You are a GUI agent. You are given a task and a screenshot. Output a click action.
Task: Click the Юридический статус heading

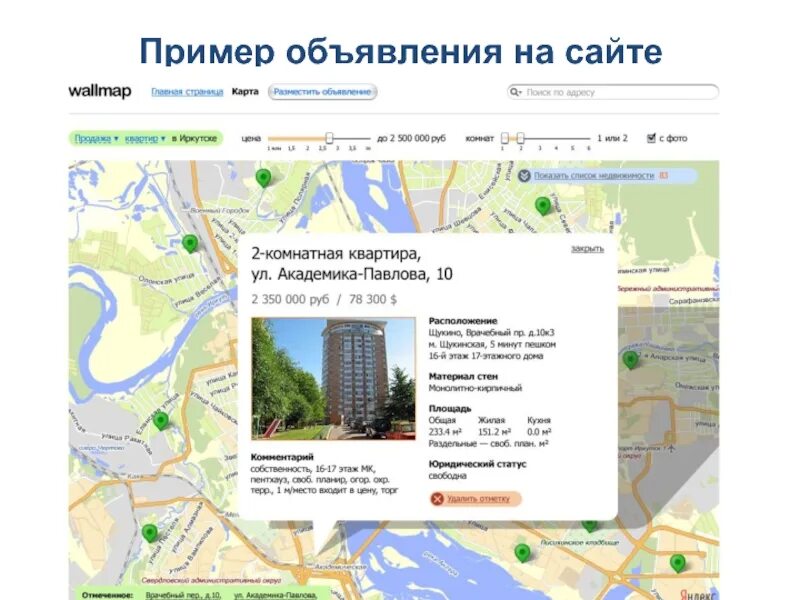click(478, 464)
